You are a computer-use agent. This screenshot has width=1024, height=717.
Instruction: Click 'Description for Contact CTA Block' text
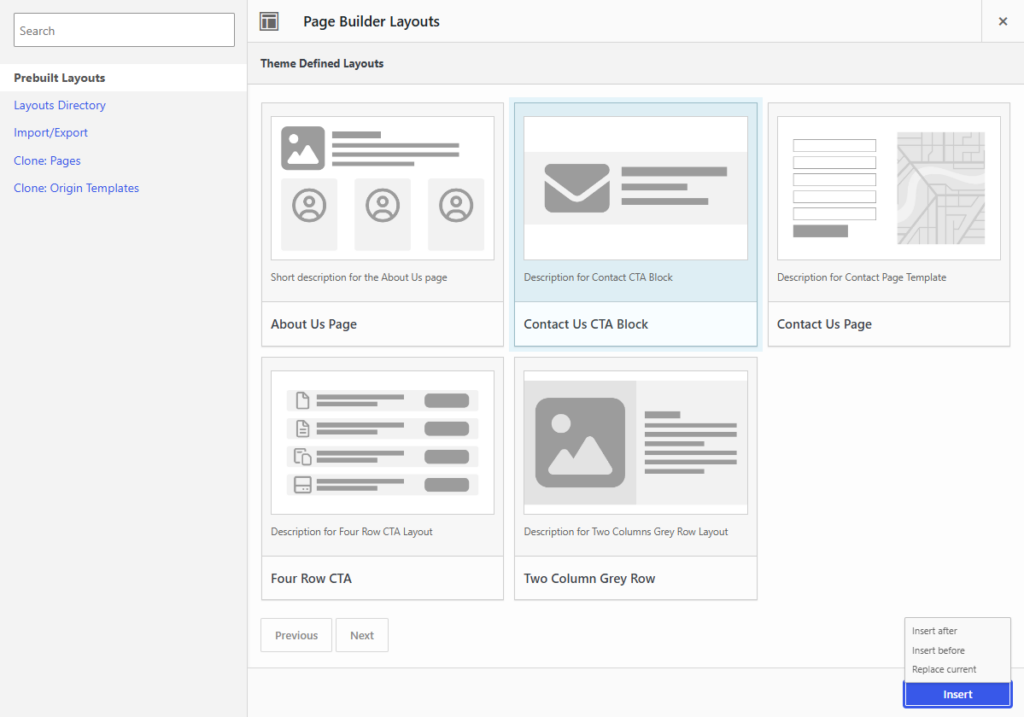[598, 277]
